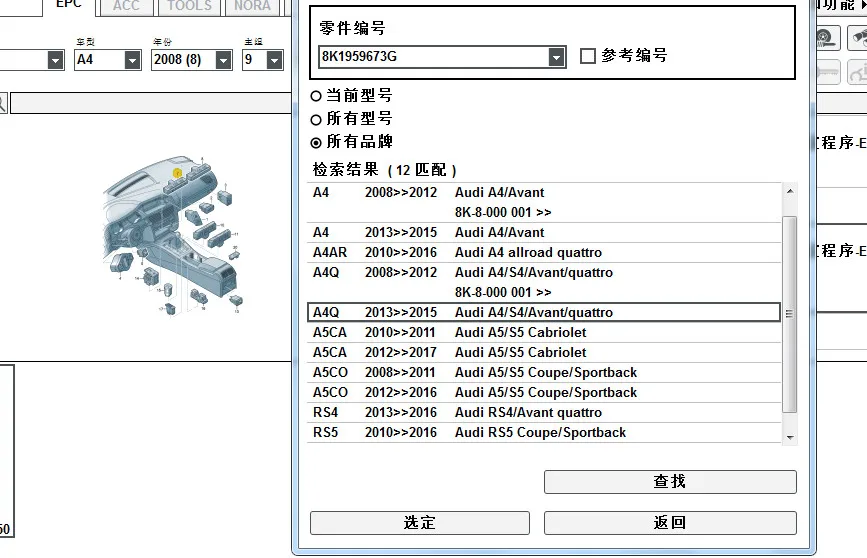Click the search field left of the dialog

click(x=150, y=103)
